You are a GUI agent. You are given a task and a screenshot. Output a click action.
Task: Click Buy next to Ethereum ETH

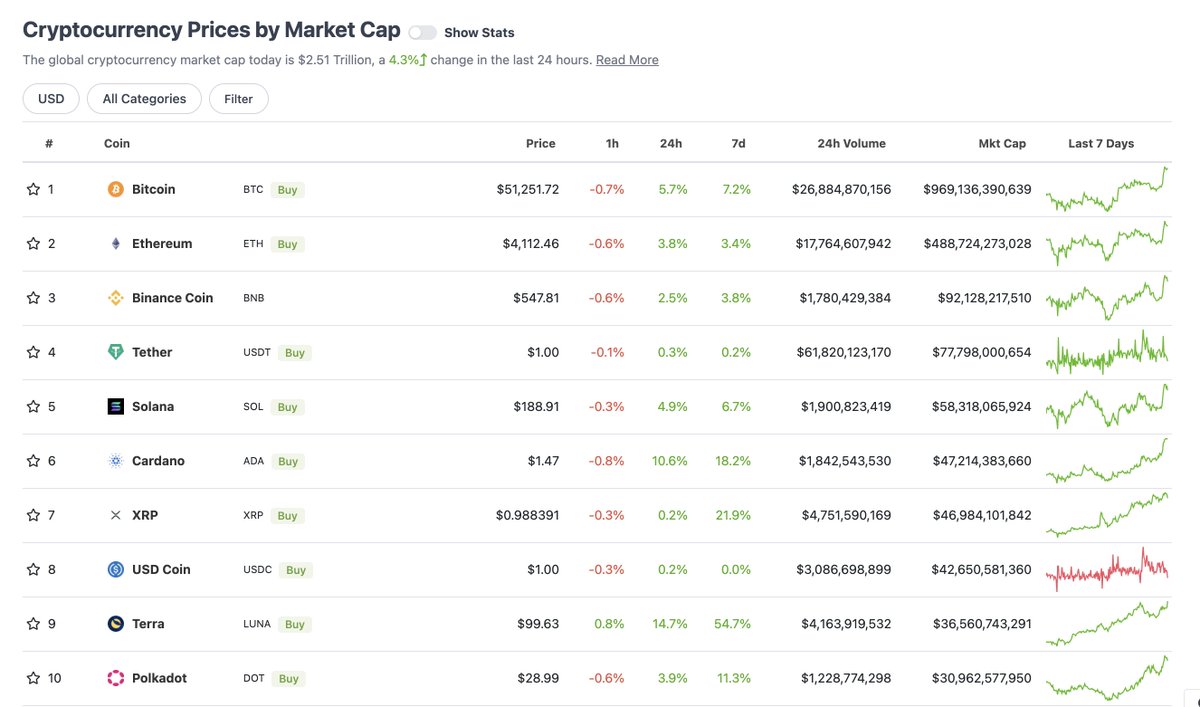[287, 244]
